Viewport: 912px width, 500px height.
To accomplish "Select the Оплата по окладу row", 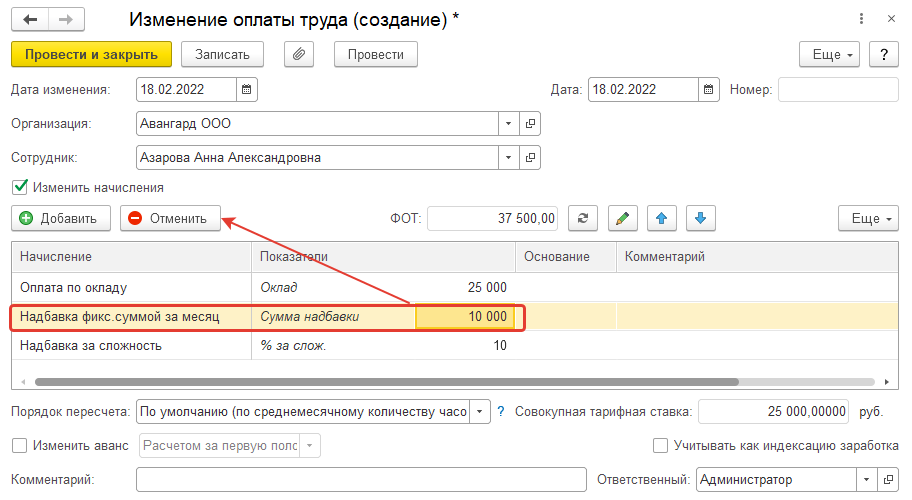I will (455, 287).
